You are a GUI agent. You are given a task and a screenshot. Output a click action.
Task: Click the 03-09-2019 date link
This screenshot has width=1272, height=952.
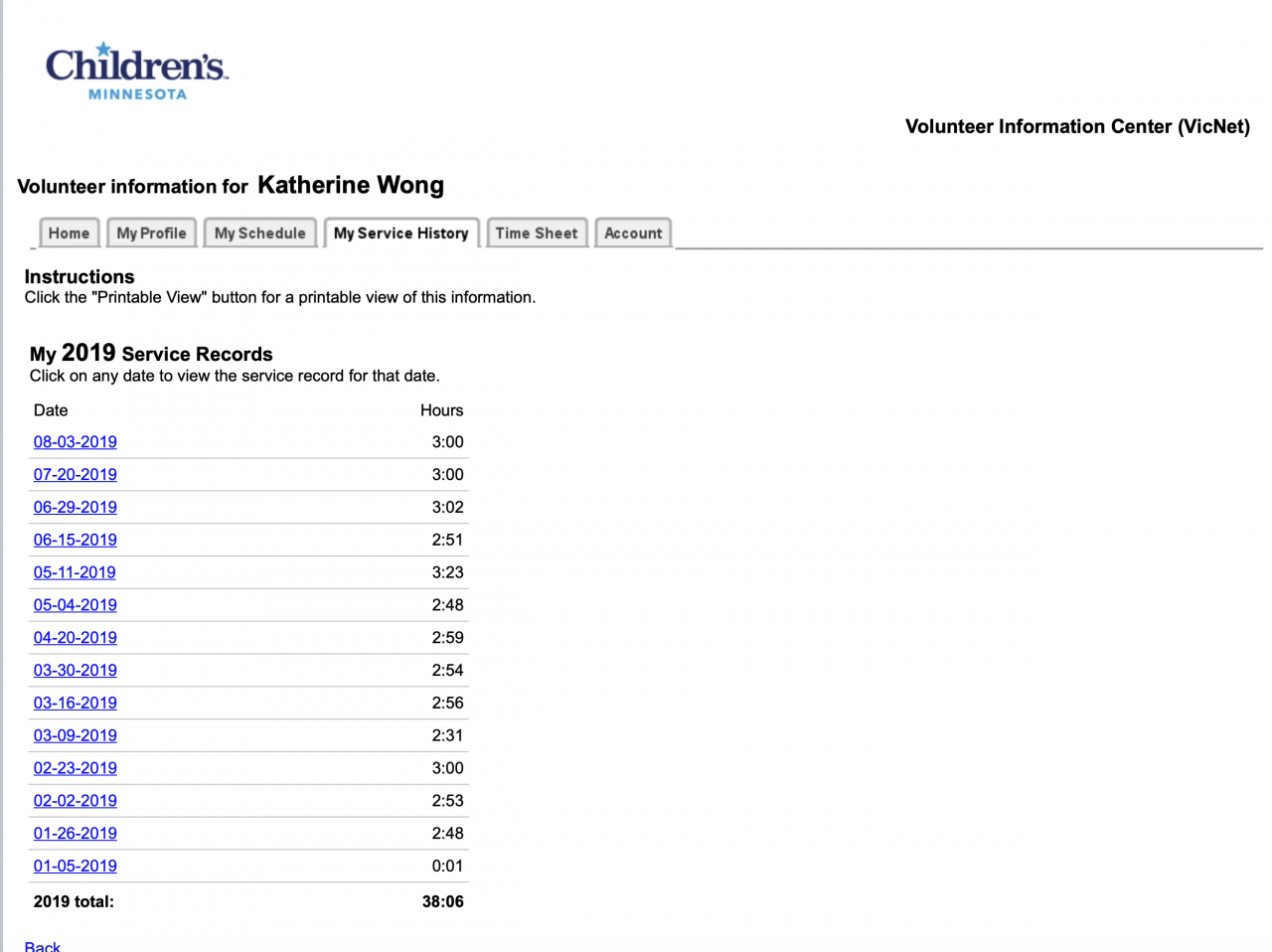click(x=76, y=735)
